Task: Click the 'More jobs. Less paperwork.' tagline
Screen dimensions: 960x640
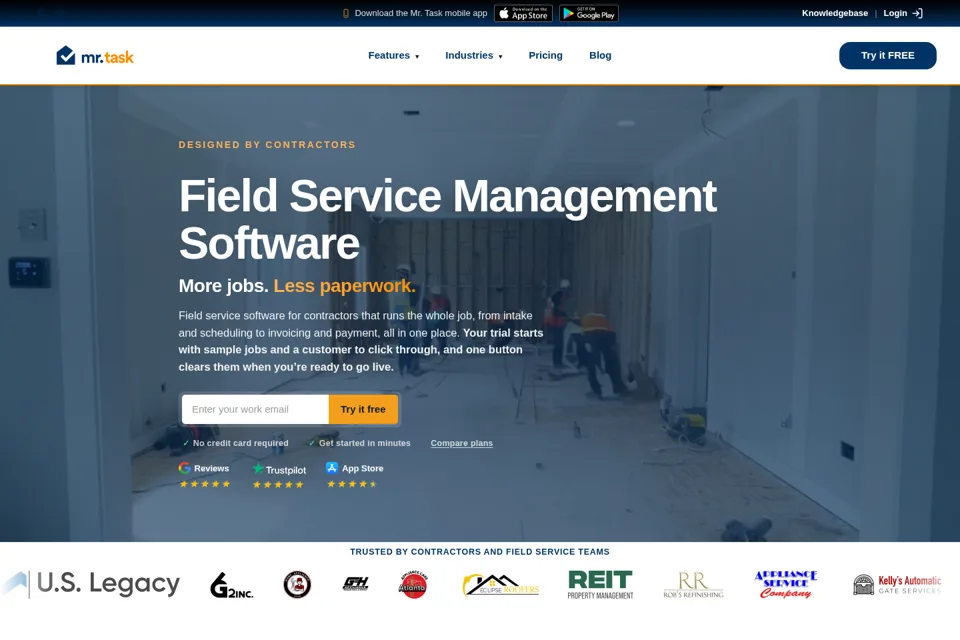Action: click(x=297, y=286)
